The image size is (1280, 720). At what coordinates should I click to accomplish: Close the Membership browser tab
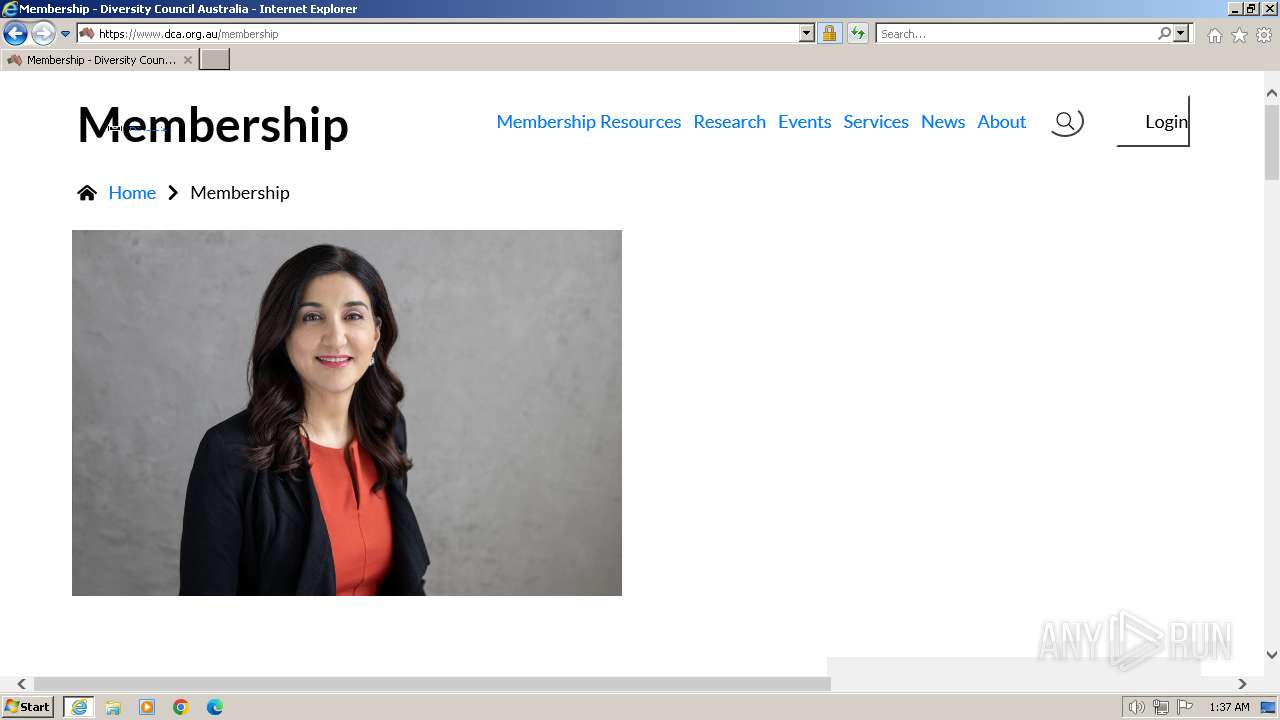[x=187, y=60]
